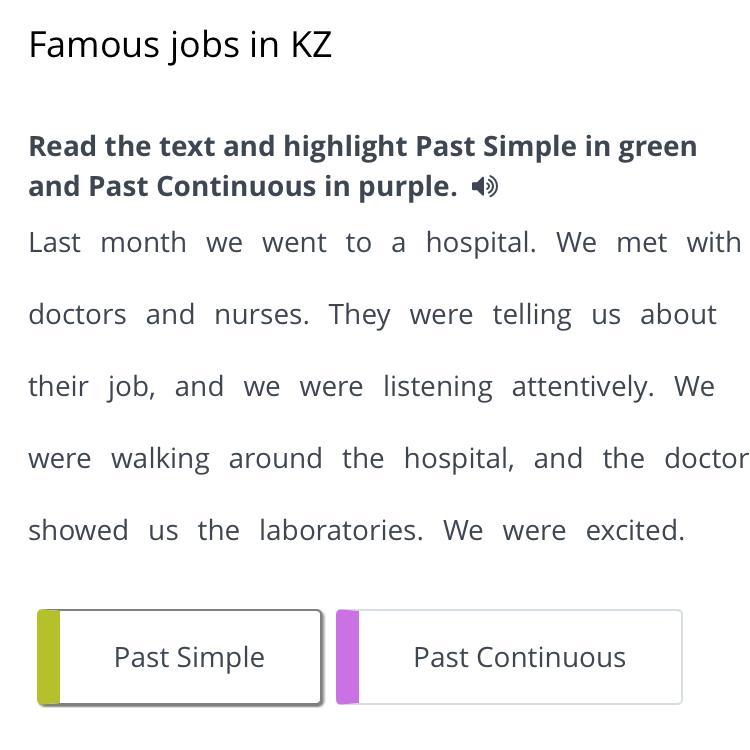Screen dimensions: 750x750
Task: Click the word "month" in first line
Action: pyautogui.click(x=143, y=243)
